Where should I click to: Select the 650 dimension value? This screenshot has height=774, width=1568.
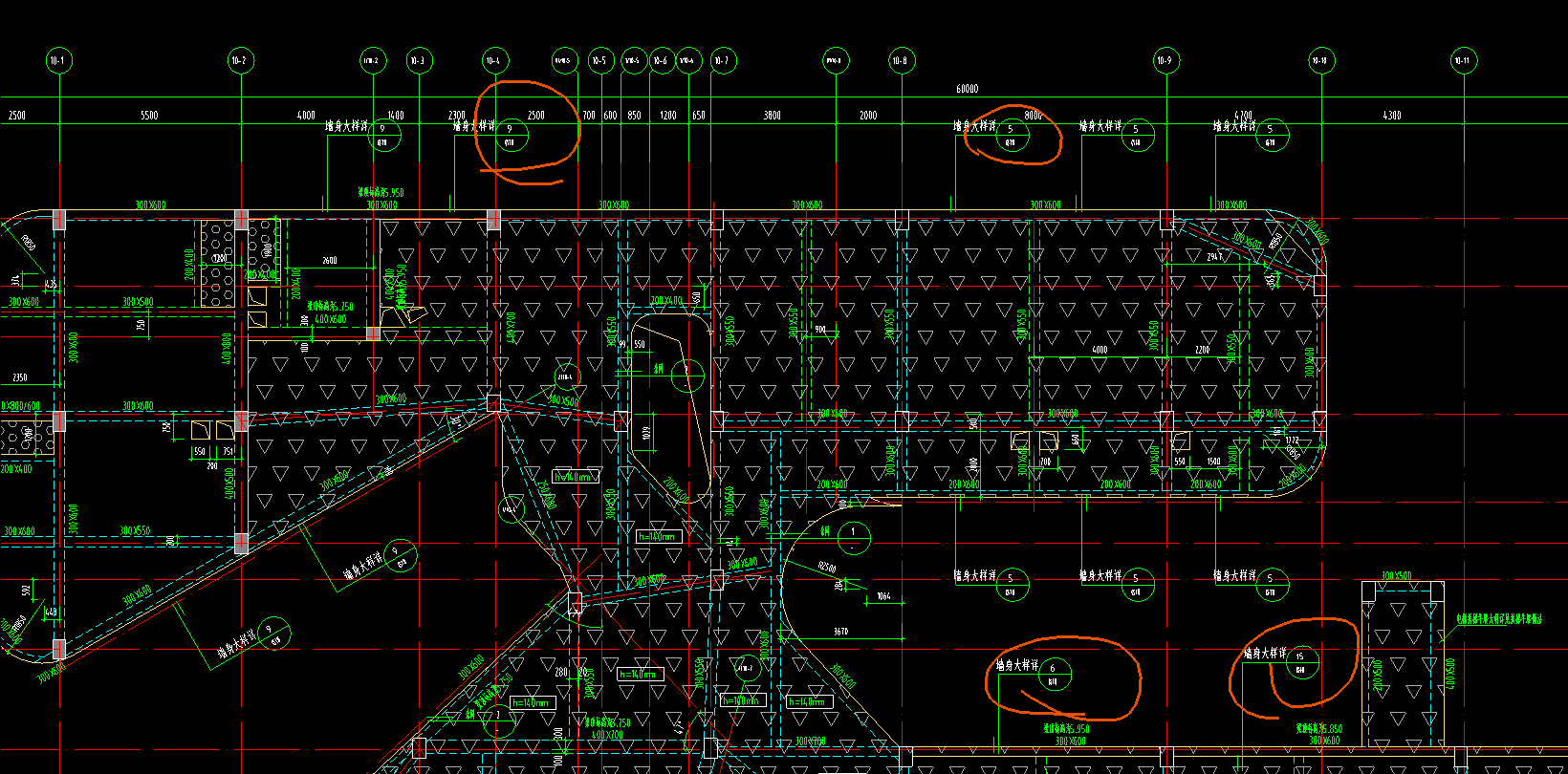point(699,116)
